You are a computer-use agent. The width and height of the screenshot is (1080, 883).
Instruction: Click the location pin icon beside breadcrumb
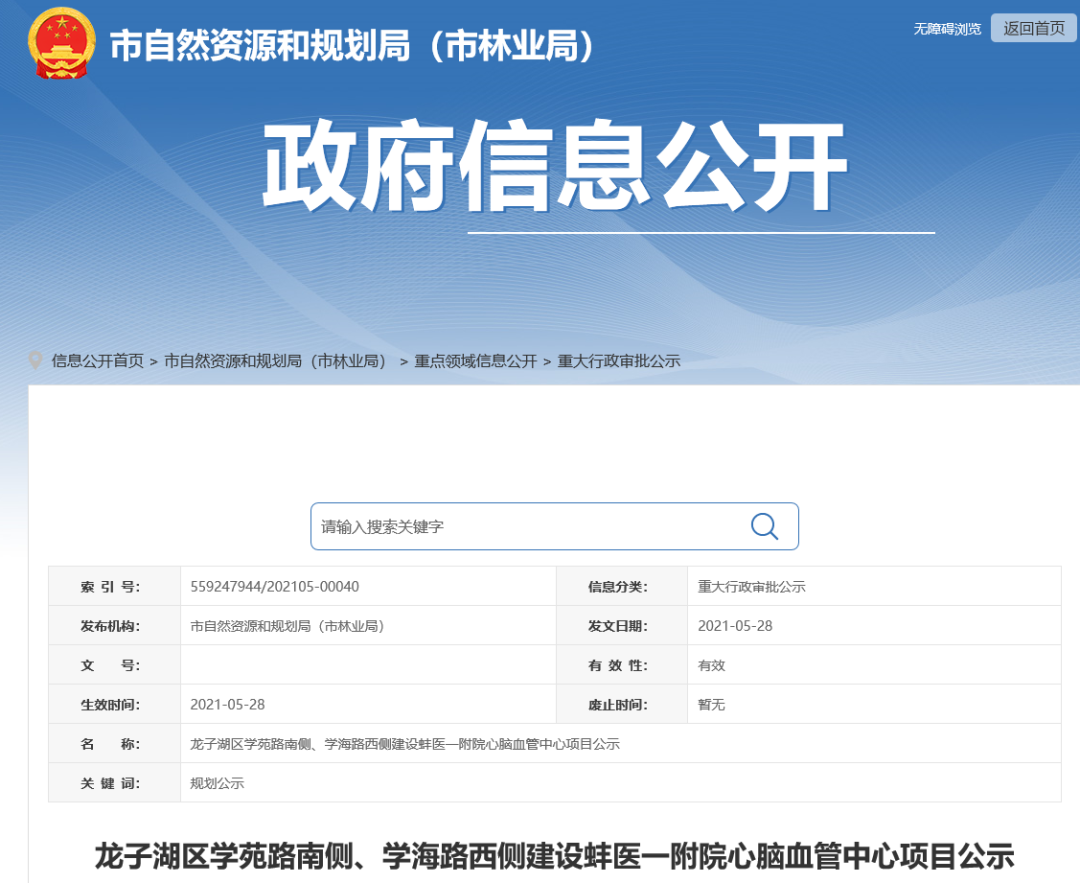37,360
